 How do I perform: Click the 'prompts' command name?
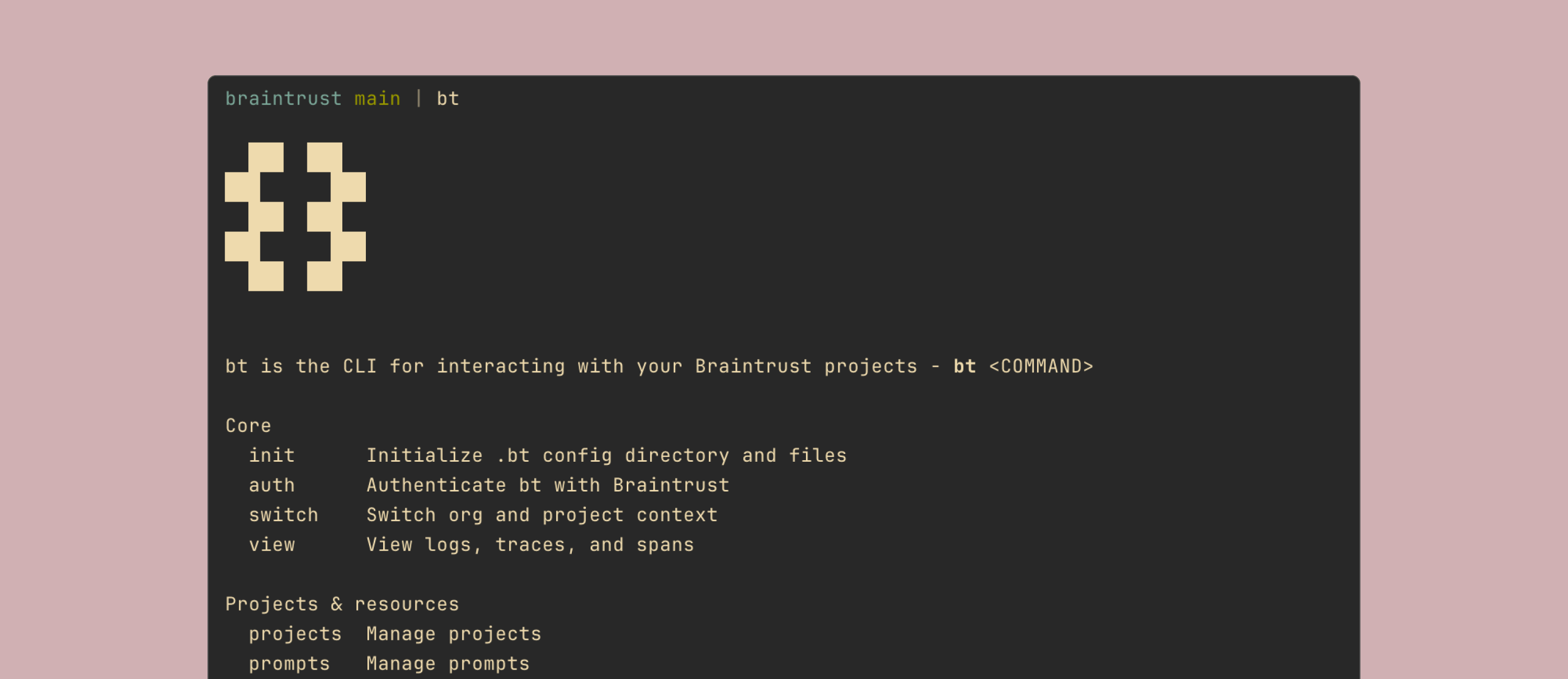point(289,664)
